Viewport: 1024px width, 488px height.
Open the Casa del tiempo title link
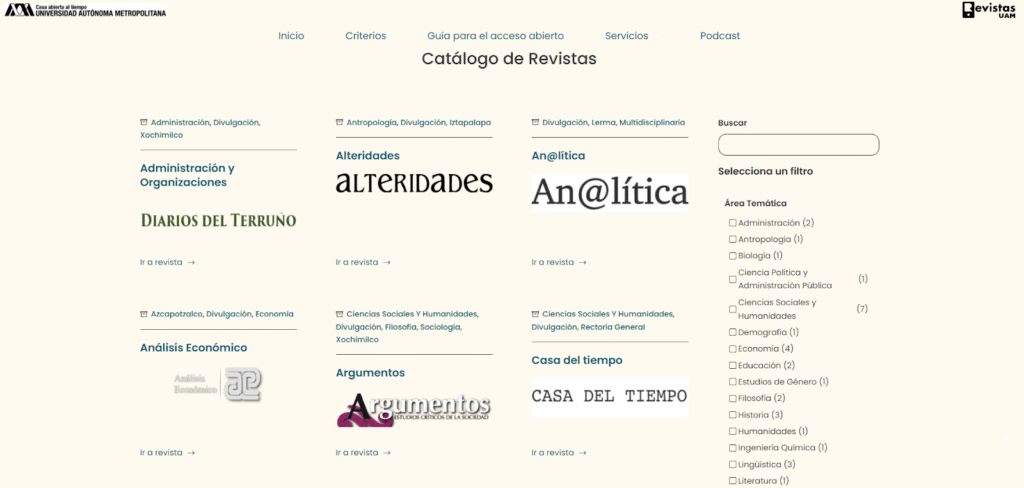576,360
